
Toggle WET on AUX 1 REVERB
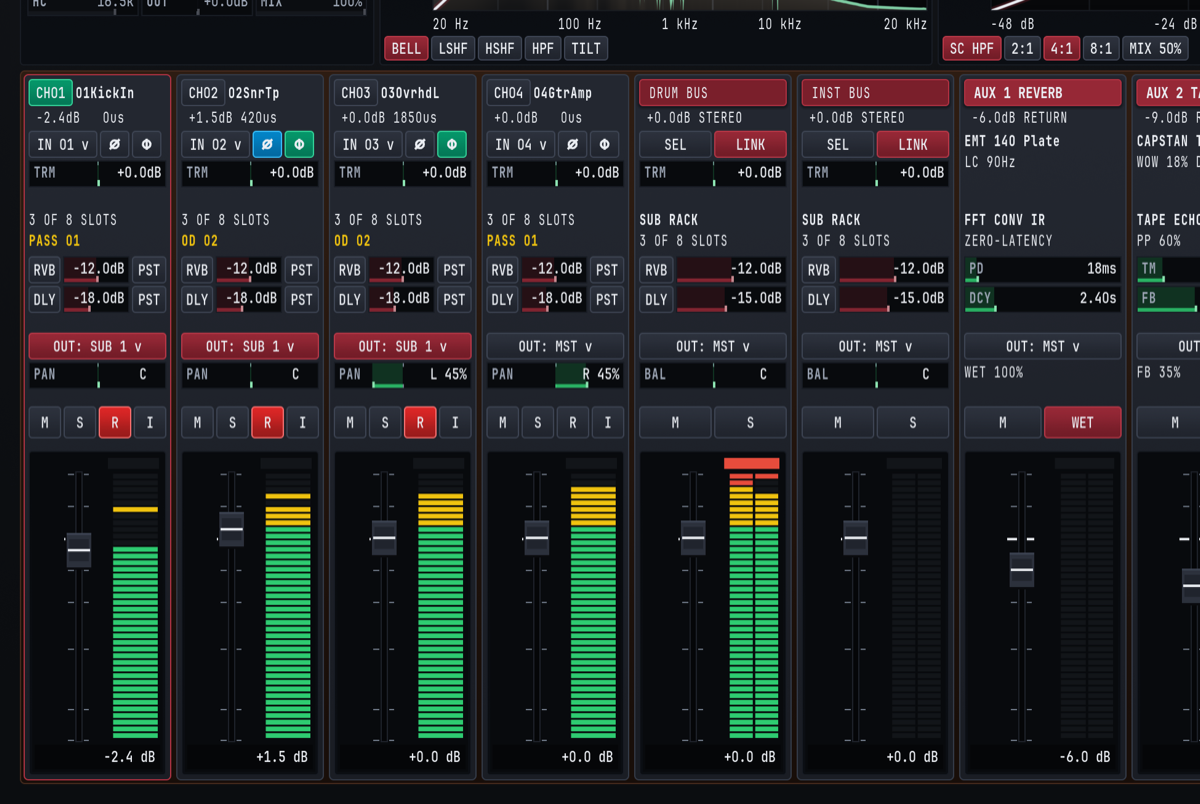(1083, 423)
